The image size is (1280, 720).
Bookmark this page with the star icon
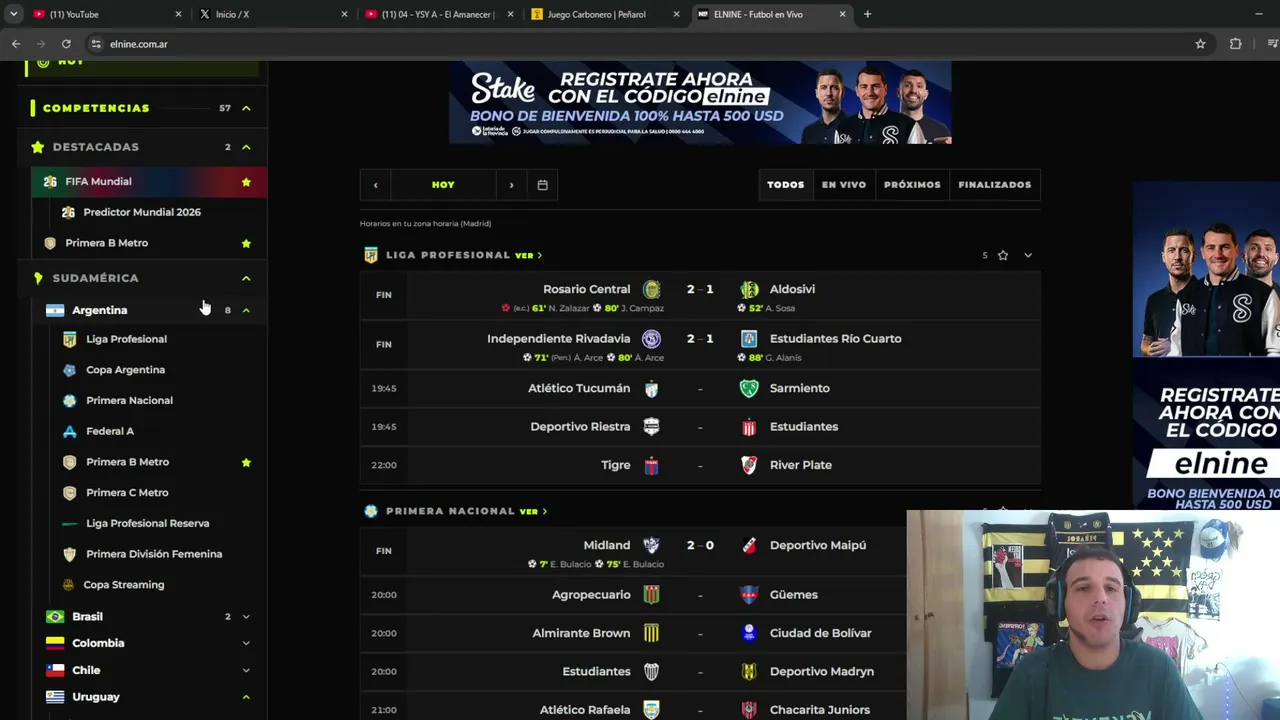point(1200,44)
